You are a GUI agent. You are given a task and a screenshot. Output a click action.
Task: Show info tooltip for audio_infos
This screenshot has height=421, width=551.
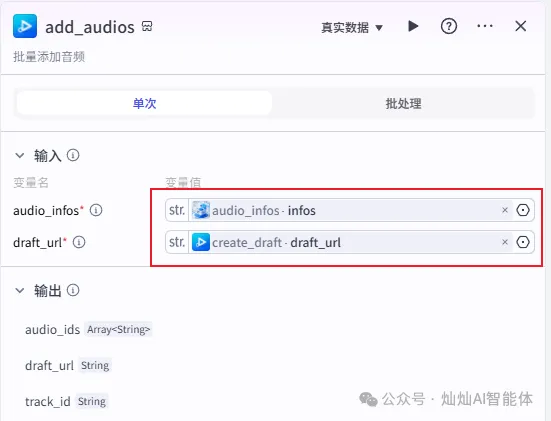(x=96, y=210)
